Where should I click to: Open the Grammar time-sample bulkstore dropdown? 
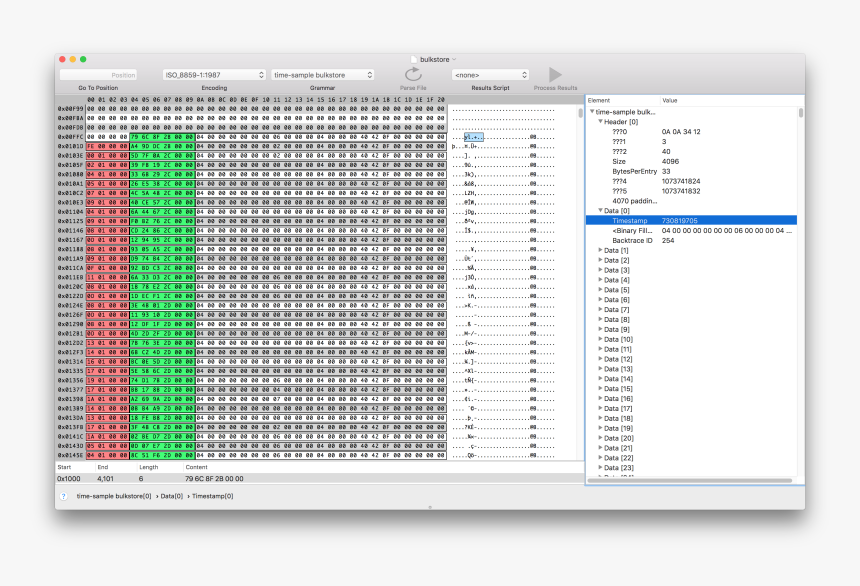323,75
